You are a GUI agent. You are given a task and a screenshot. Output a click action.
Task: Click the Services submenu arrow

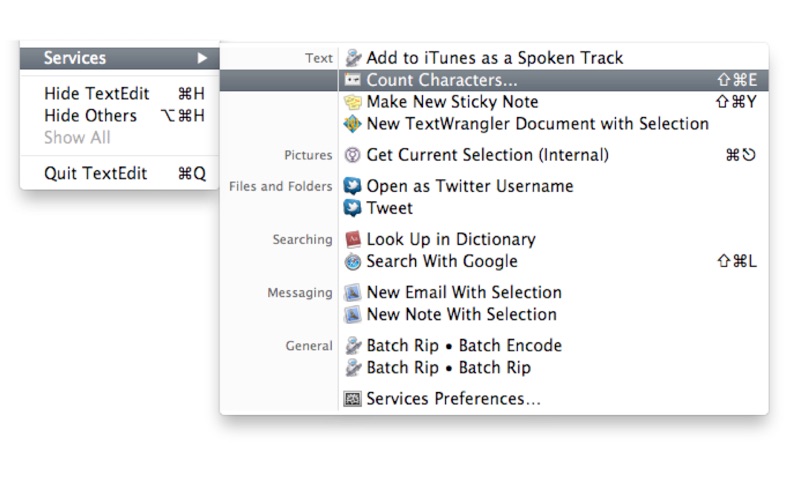tap(203, 58)
